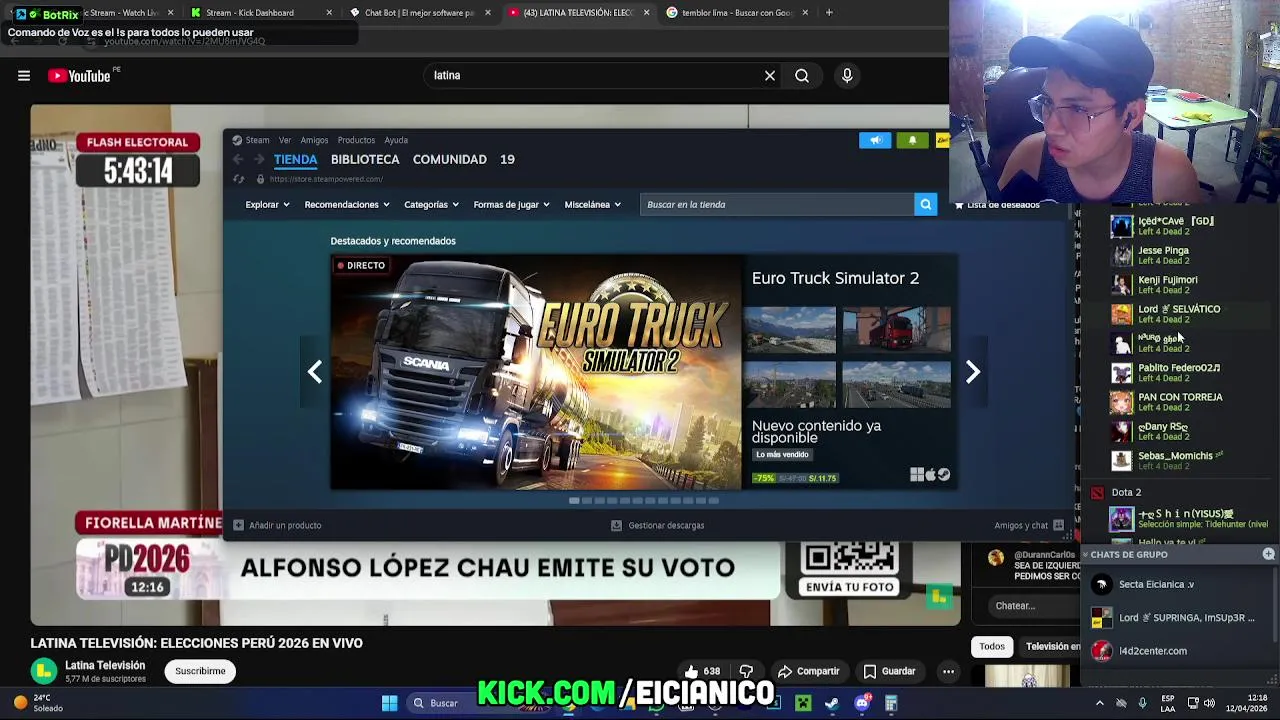Image resolution: width=1280 pixels, height=720 pixels.
Task: Switch to Steam COMUNIDAD tab
Action: [x=450, y=160]
